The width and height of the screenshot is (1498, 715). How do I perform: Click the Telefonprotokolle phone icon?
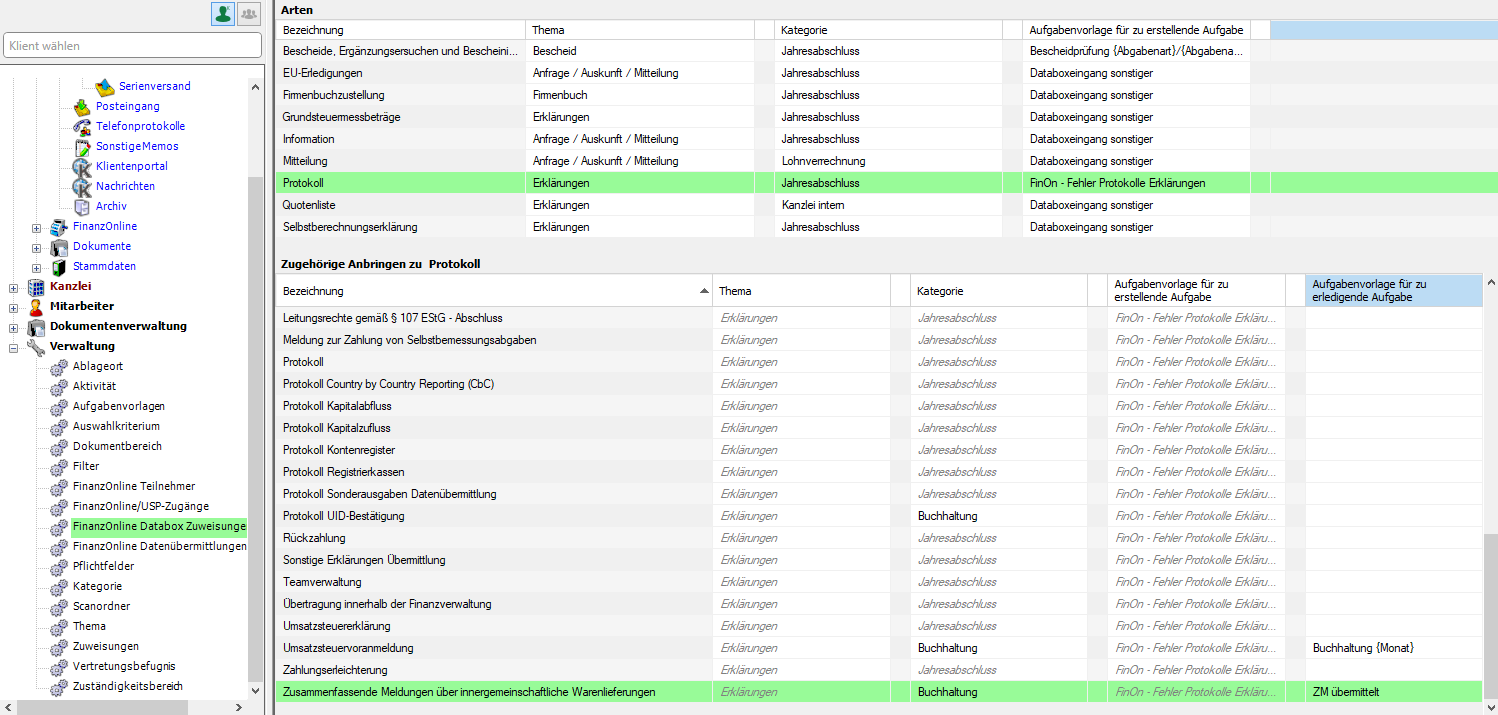pos(82,127)
